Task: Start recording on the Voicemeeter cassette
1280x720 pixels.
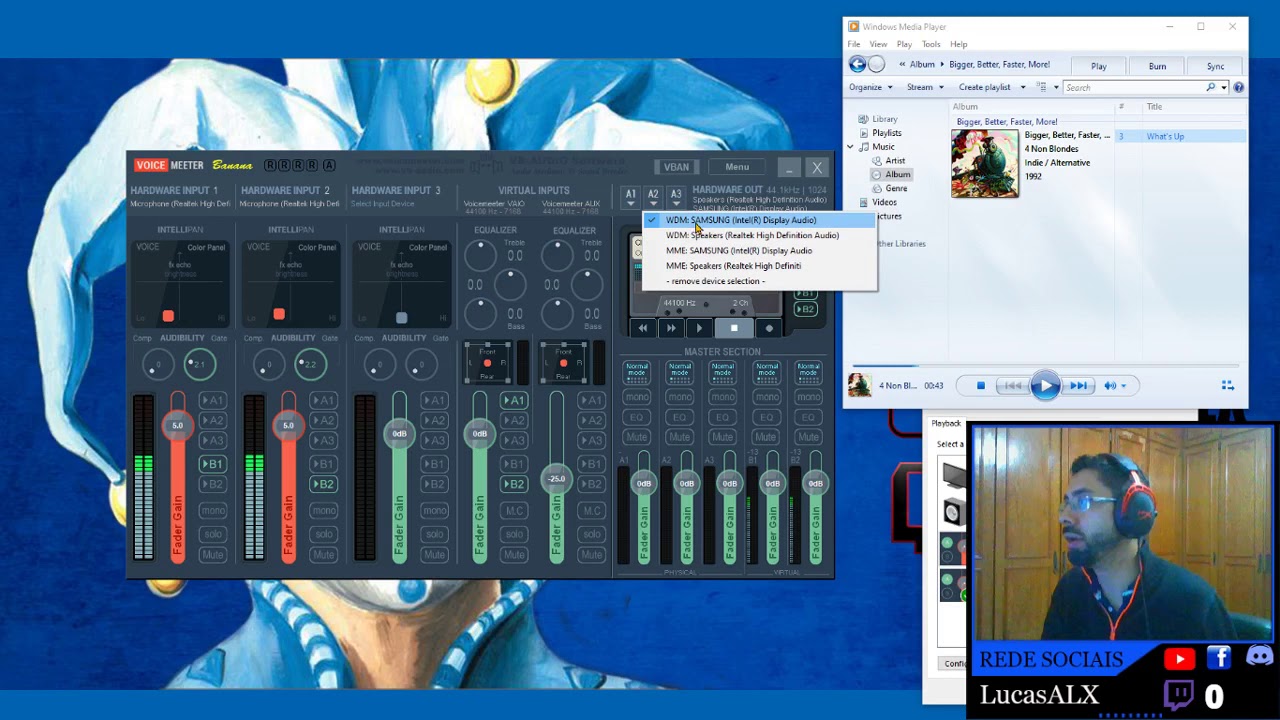Action: 769,328
